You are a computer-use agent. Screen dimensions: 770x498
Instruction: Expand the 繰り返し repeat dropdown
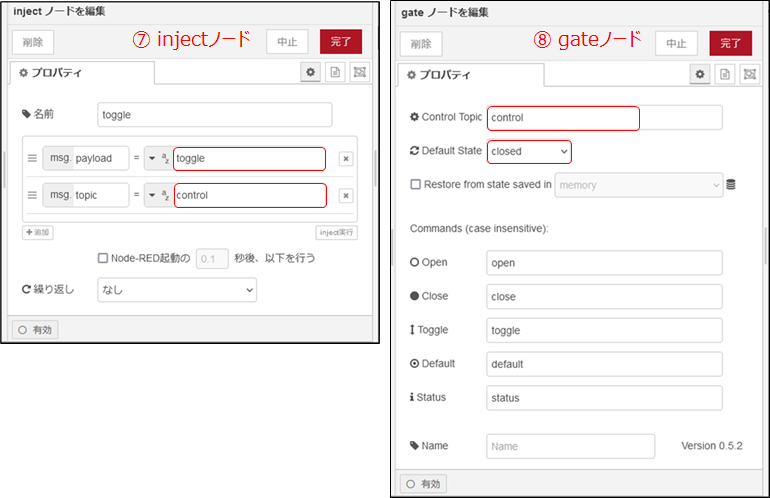point(176,290)
